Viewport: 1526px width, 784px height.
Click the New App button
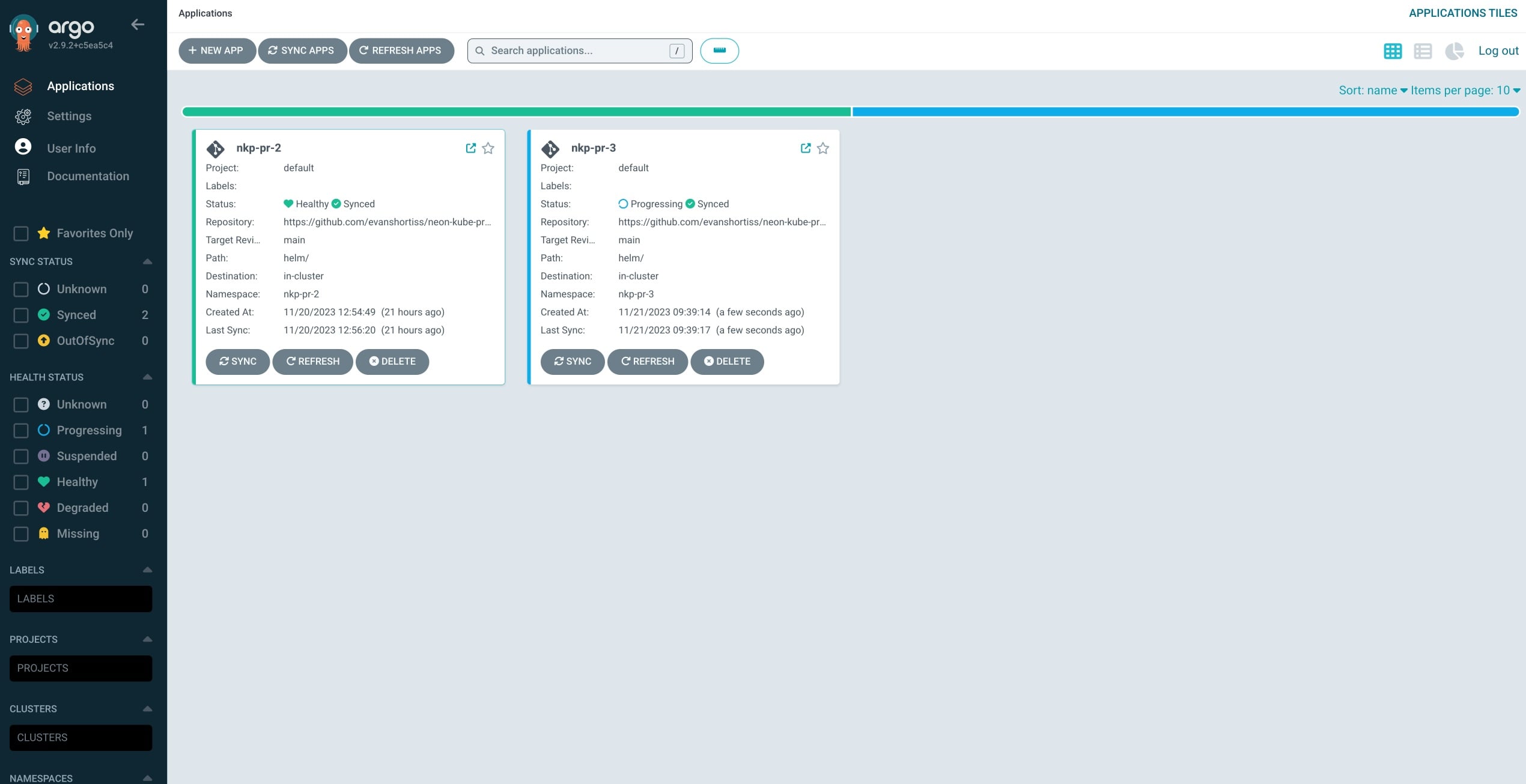click(x=216, y=50)
